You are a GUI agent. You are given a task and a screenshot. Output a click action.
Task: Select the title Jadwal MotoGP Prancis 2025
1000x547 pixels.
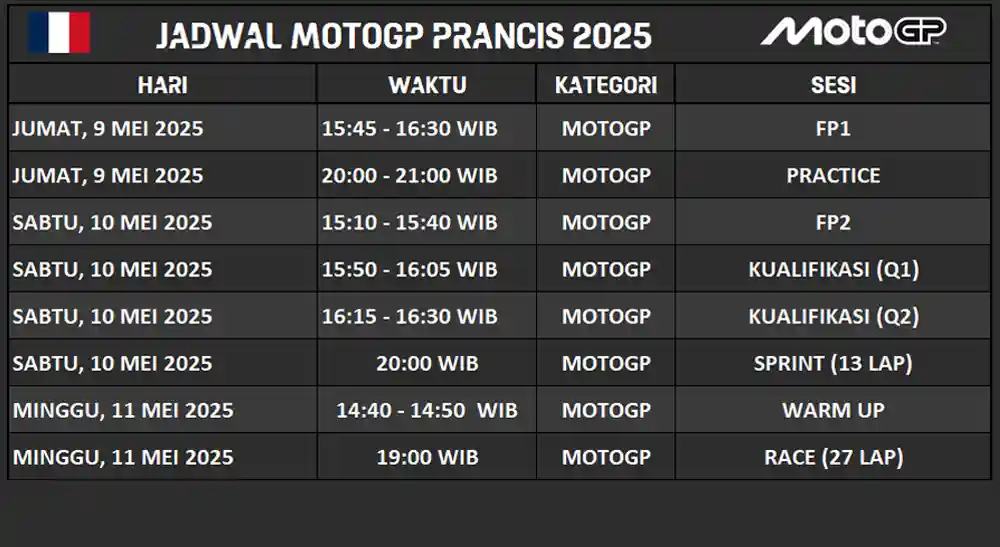(x=404, y=36)
